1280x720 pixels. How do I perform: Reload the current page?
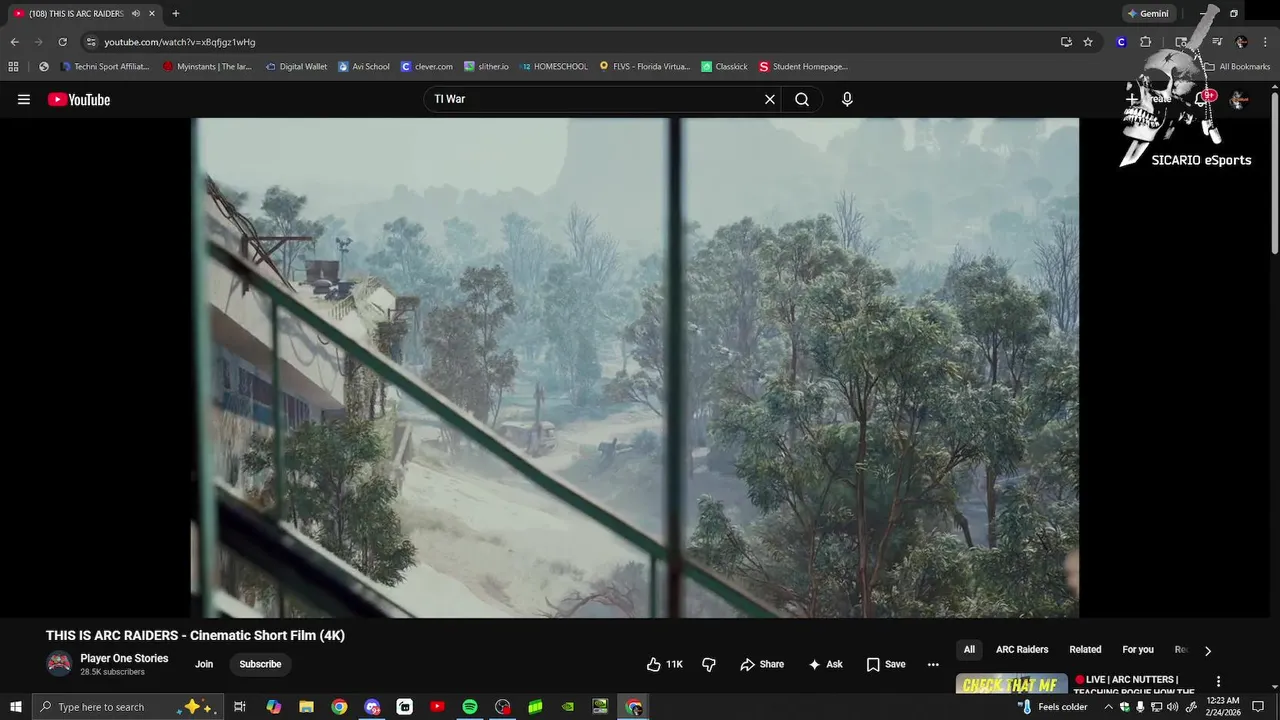click(62, 42)
